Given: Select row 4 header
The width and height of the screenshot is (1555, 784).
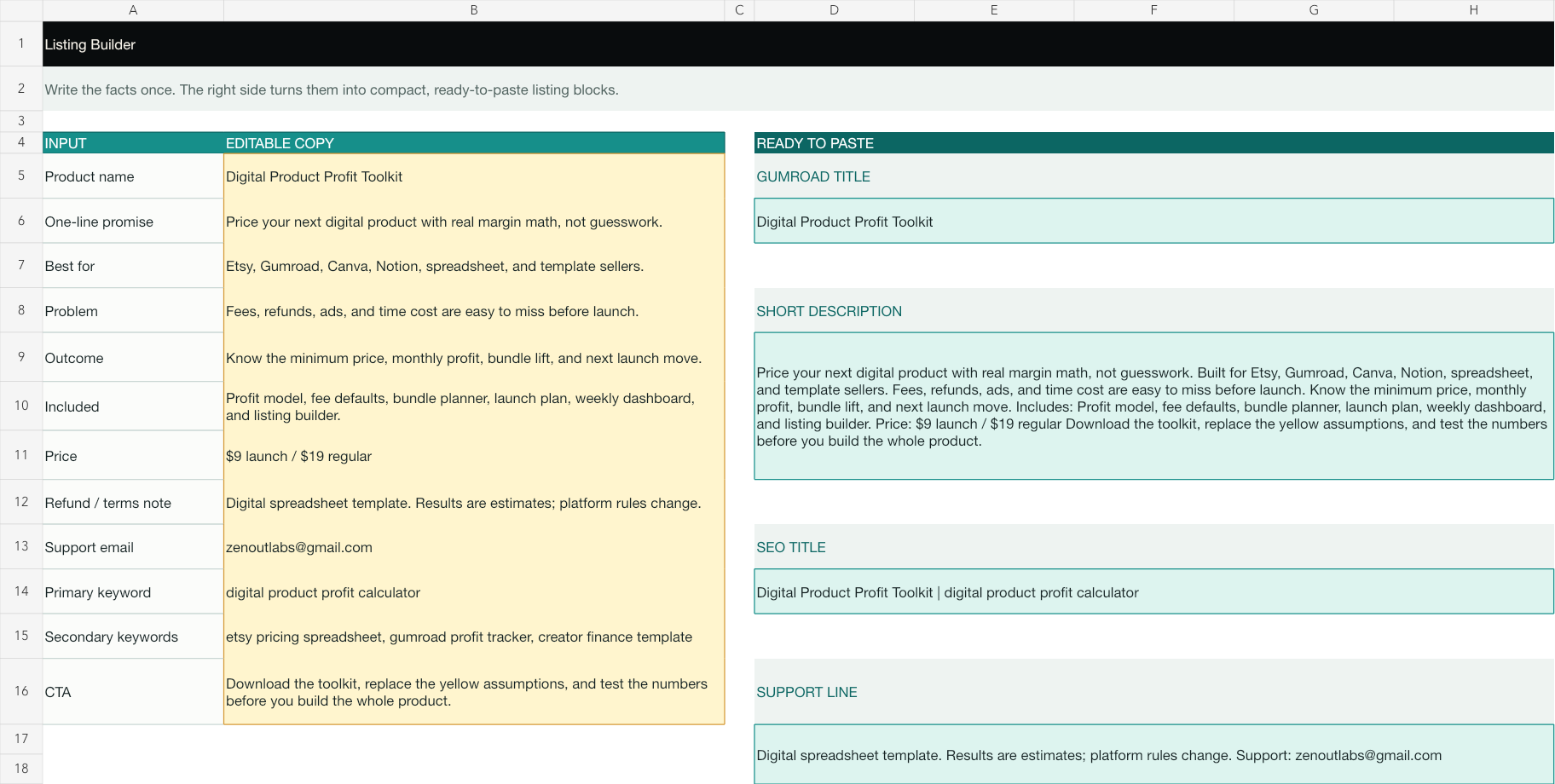Looking at the screenshot, I should (21, 142).
